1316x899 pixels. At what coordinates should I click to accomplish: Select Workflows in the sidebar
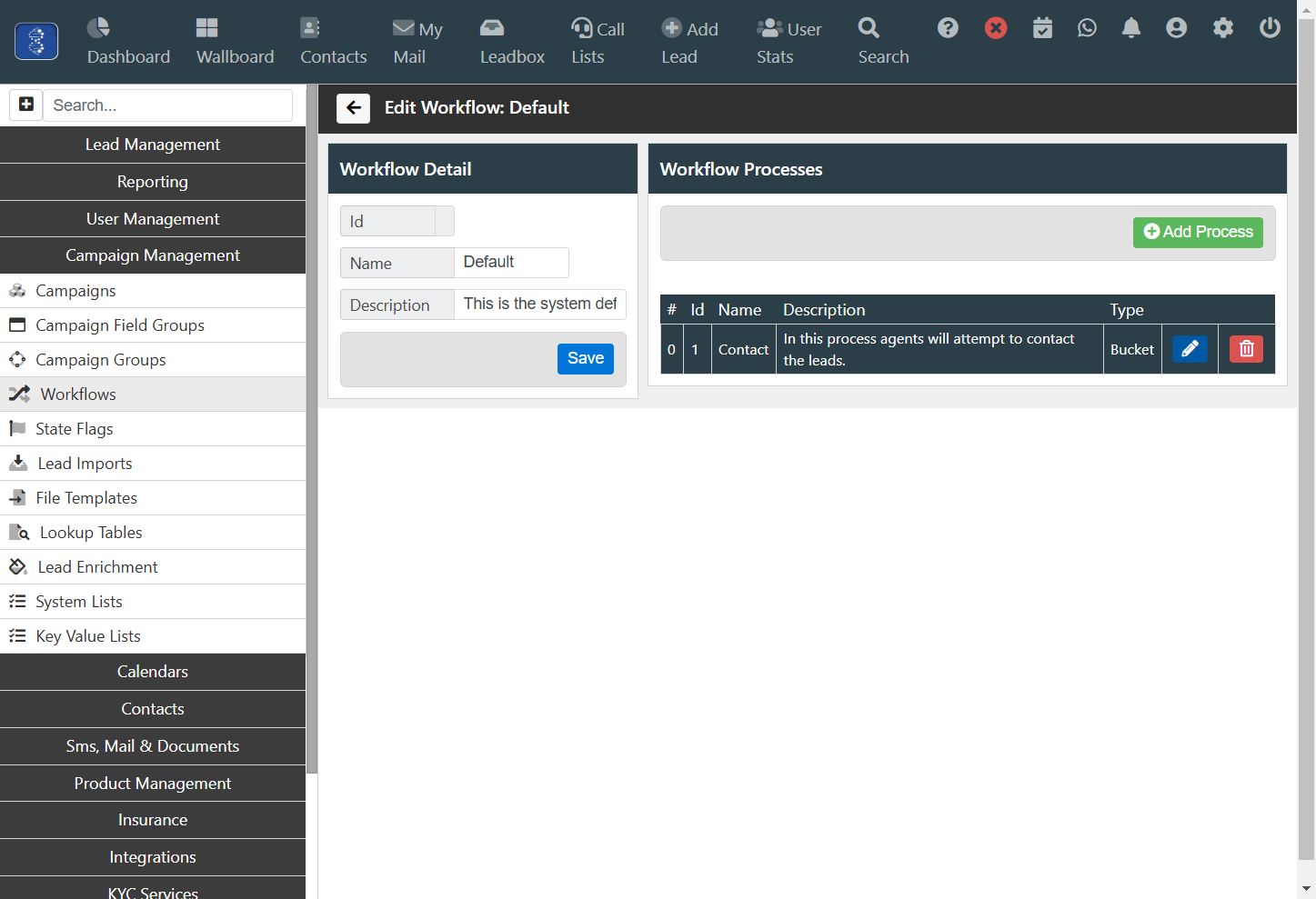tap(153, 395)
